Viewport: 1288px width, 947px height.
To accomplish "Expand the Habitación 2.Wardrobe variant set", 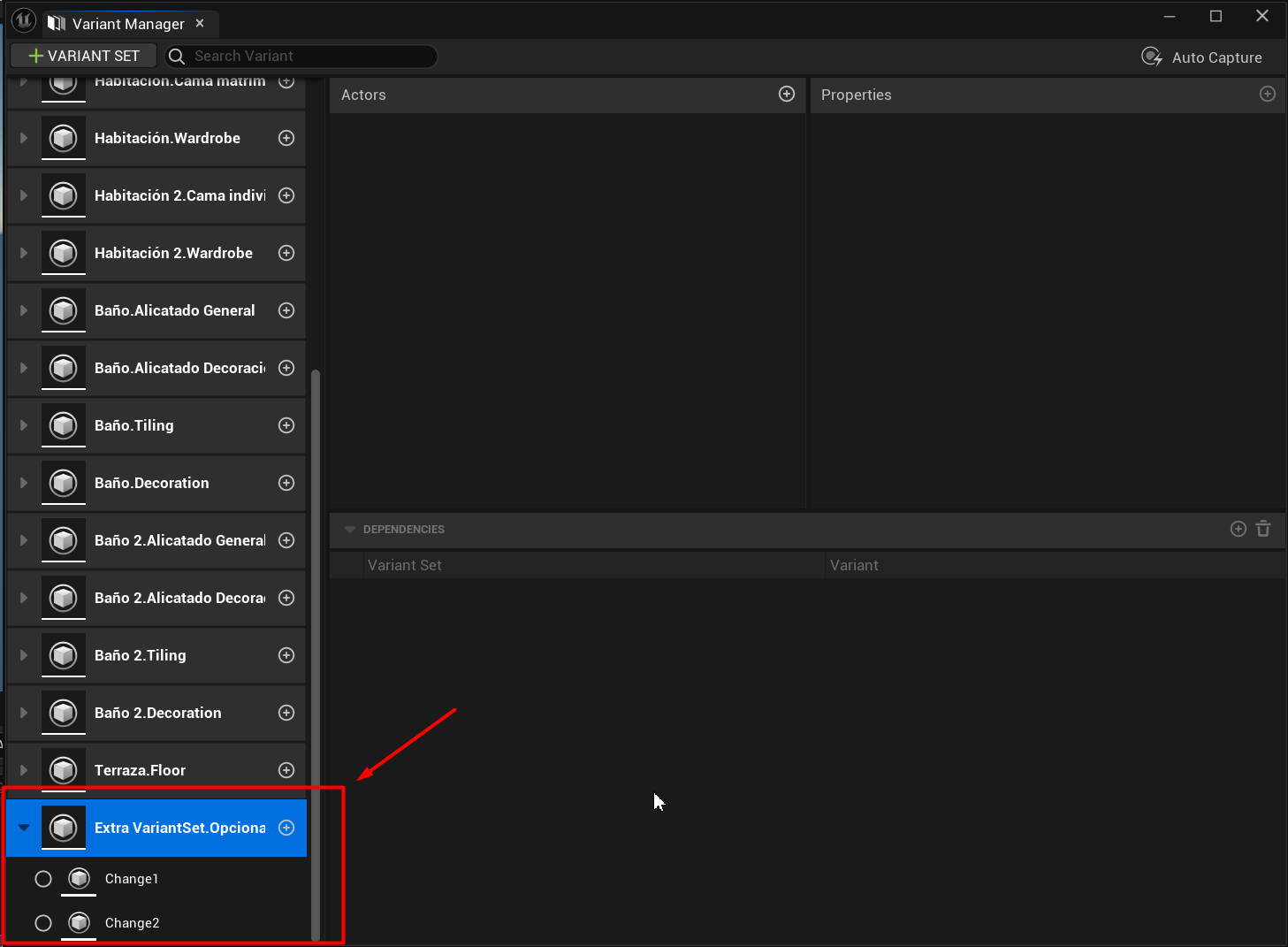I will pyautogui.click(x=24, y=253).
